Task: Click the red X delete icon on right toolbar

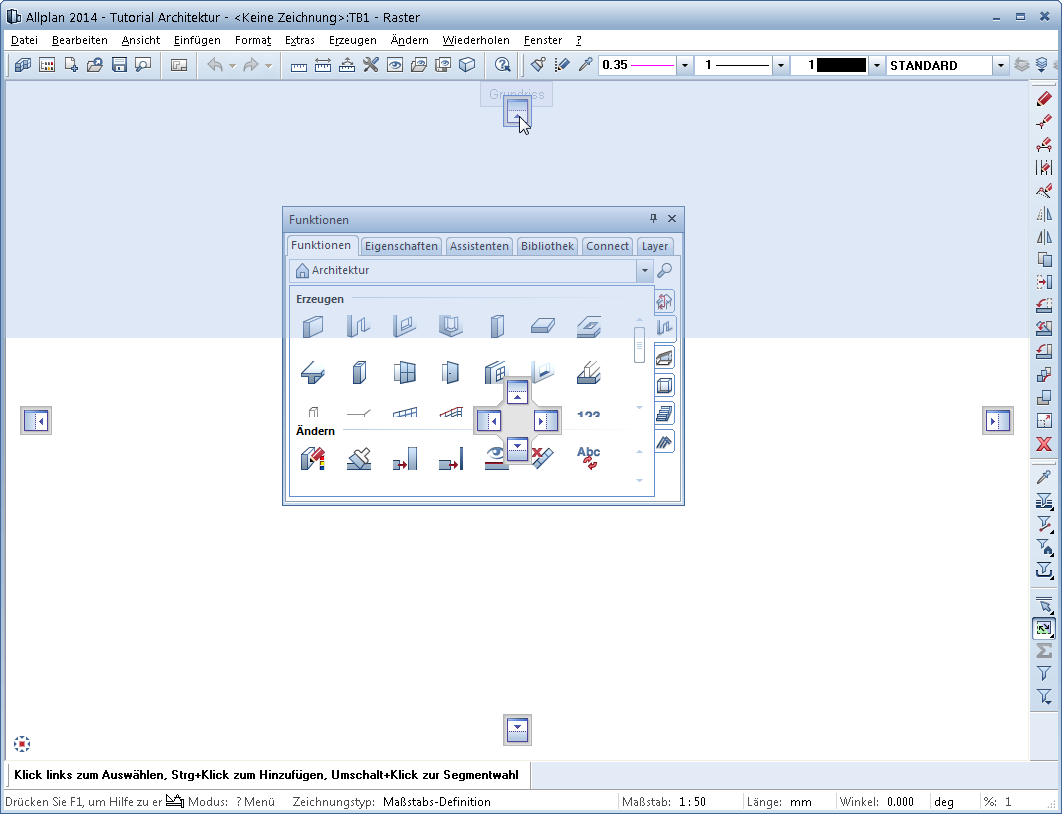Action: [x=1044, y=444]
